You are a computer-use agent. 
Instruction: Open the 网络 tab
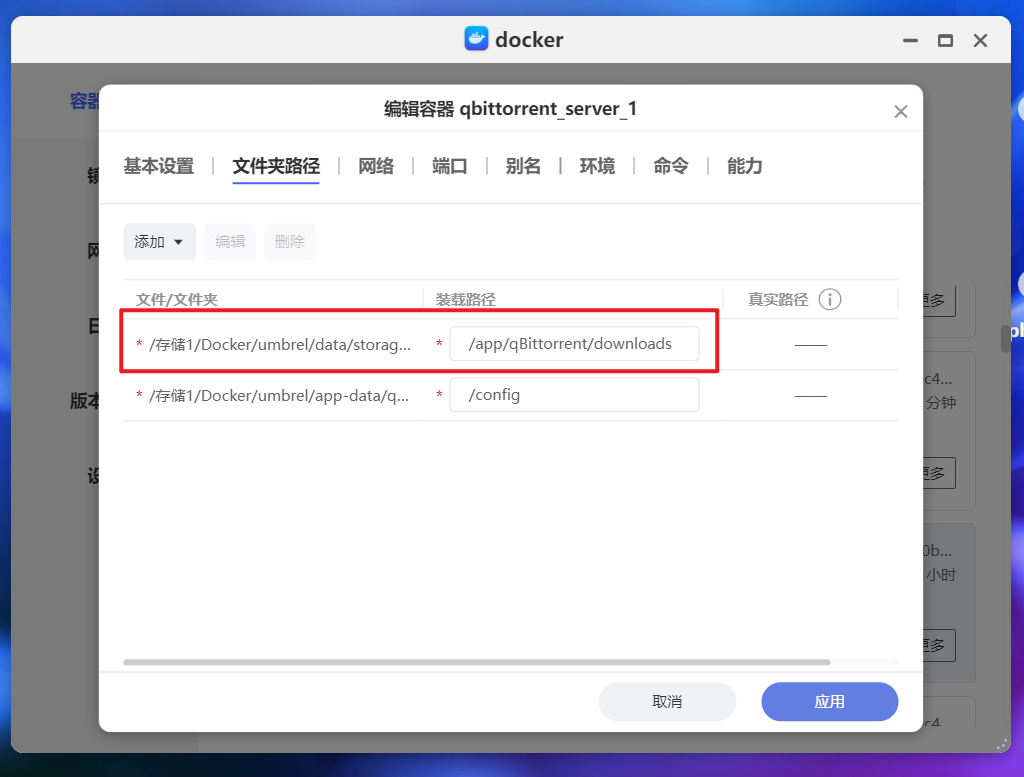[x=376, y=166]
